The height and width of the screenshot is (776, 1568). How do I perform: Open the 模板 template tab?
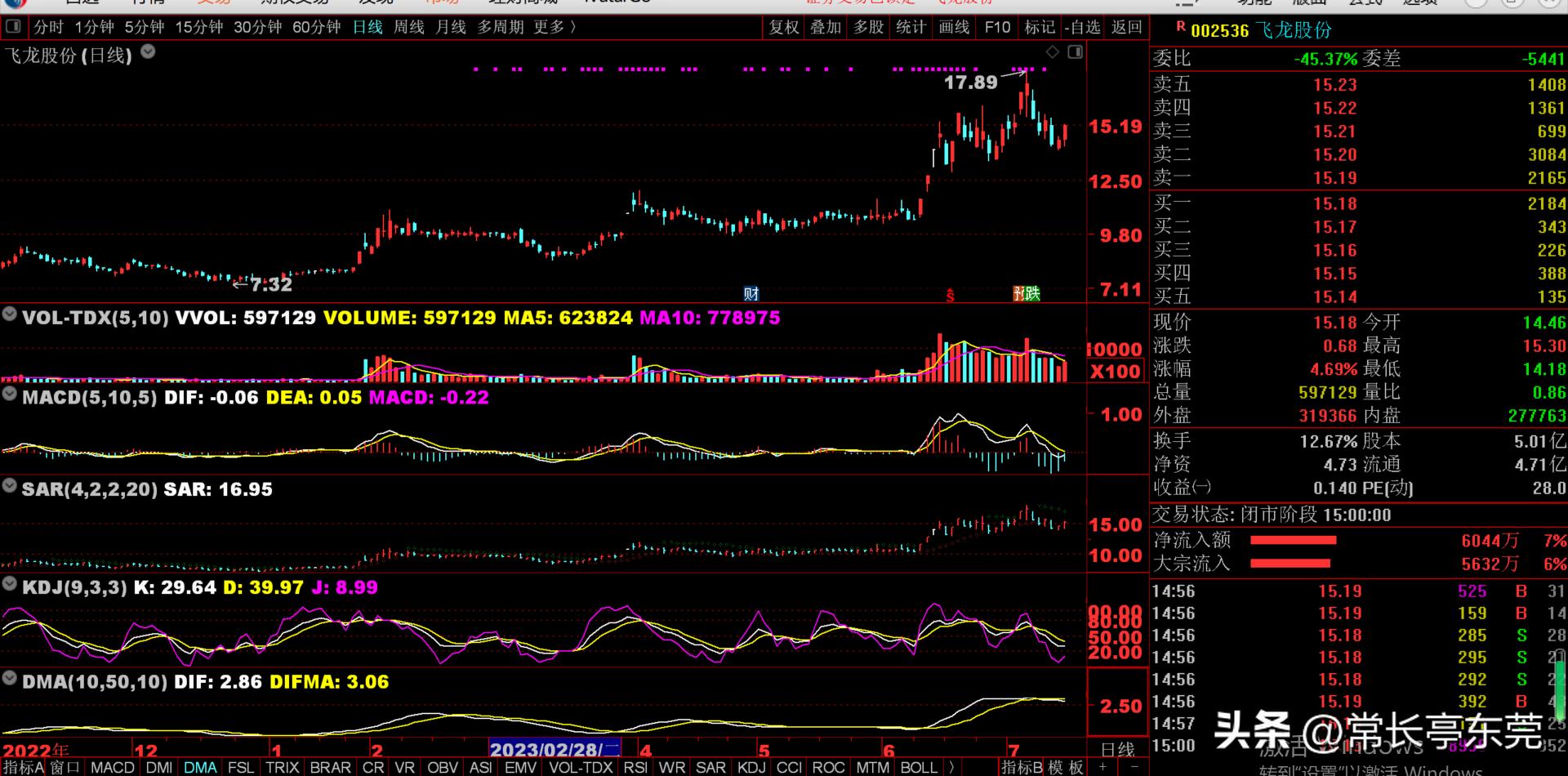point(1067,767)
